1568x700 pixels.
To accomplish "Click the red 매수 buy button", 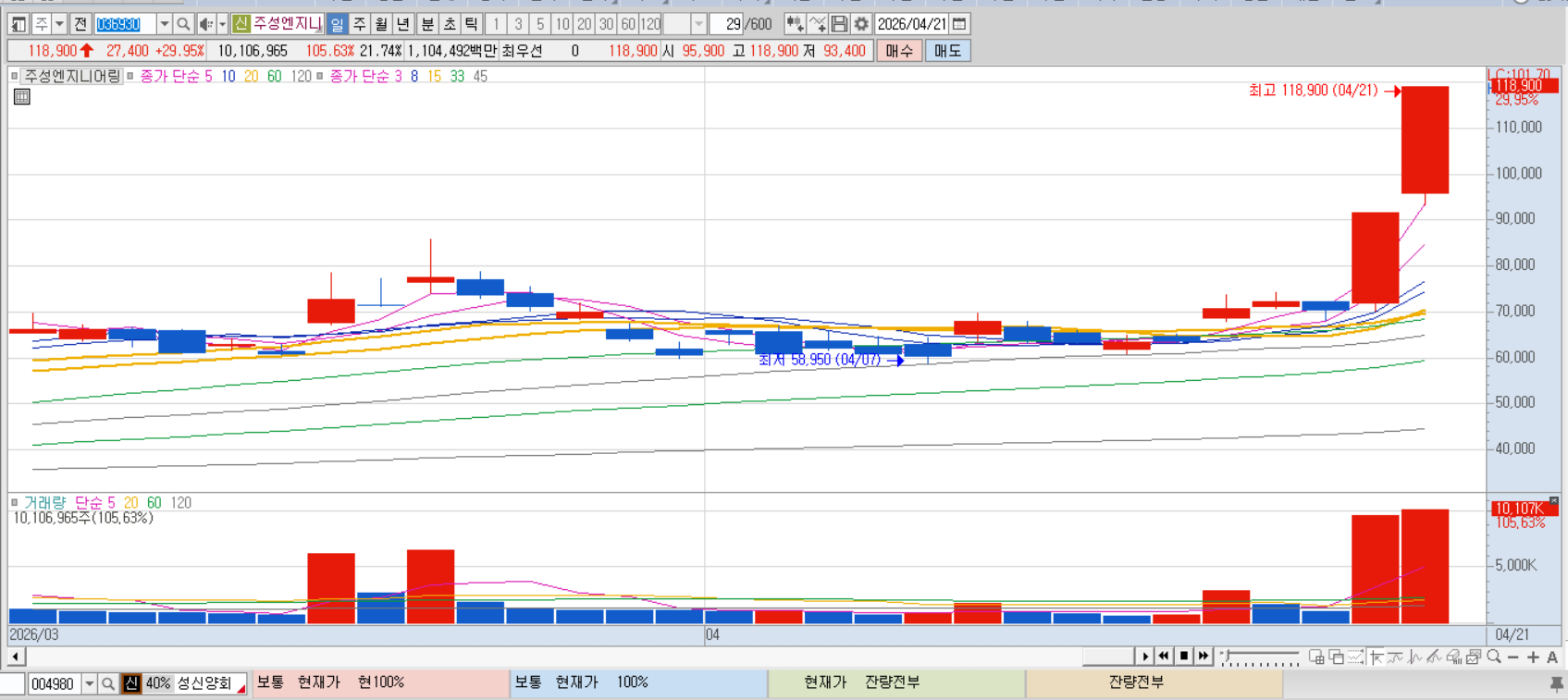I will pyautogui.click(x=899, y=51).
